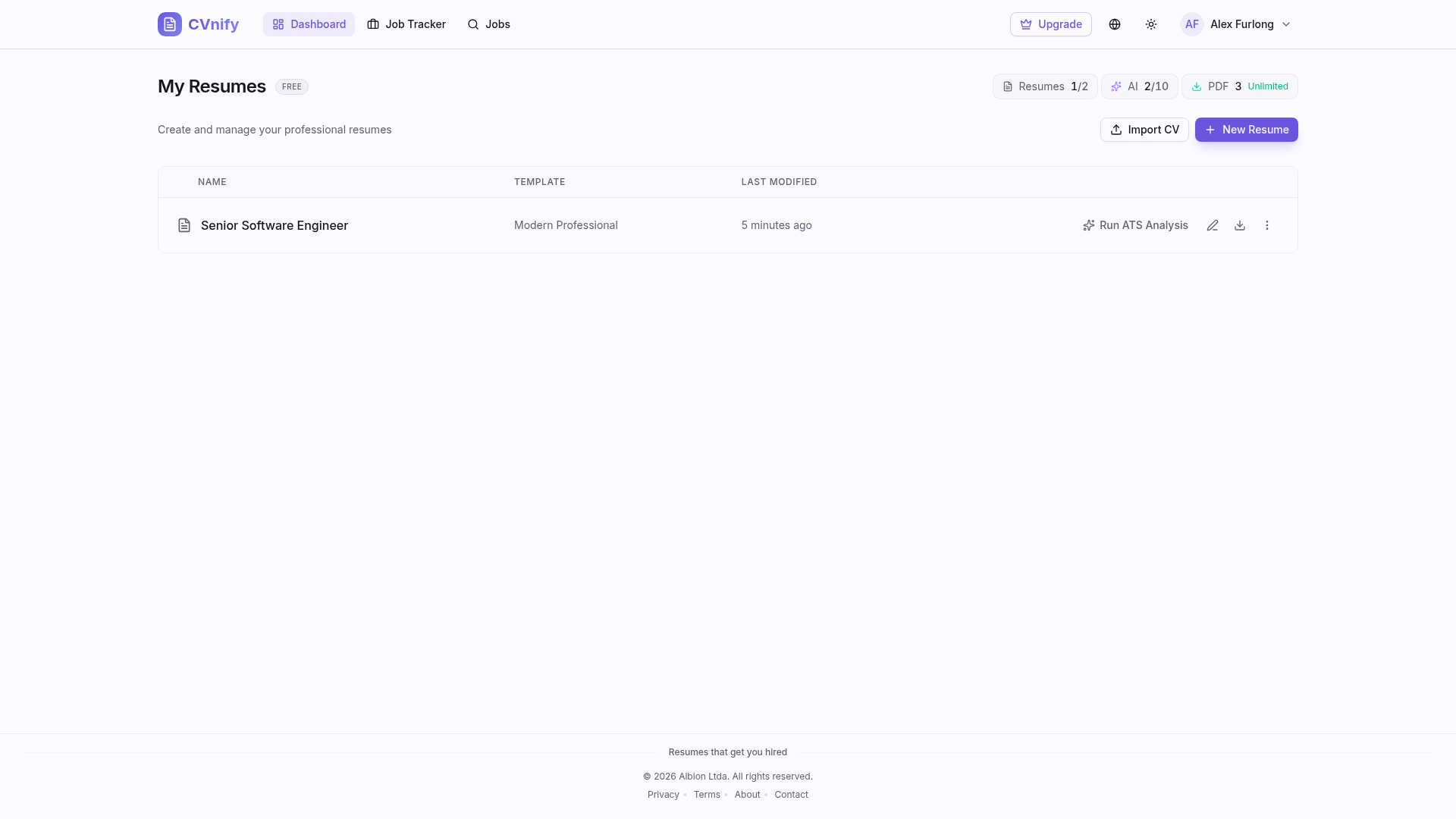Viewport: 1456px width, 819px height.
Task: Click the AF avatar circle
Action: [1191, 24]
